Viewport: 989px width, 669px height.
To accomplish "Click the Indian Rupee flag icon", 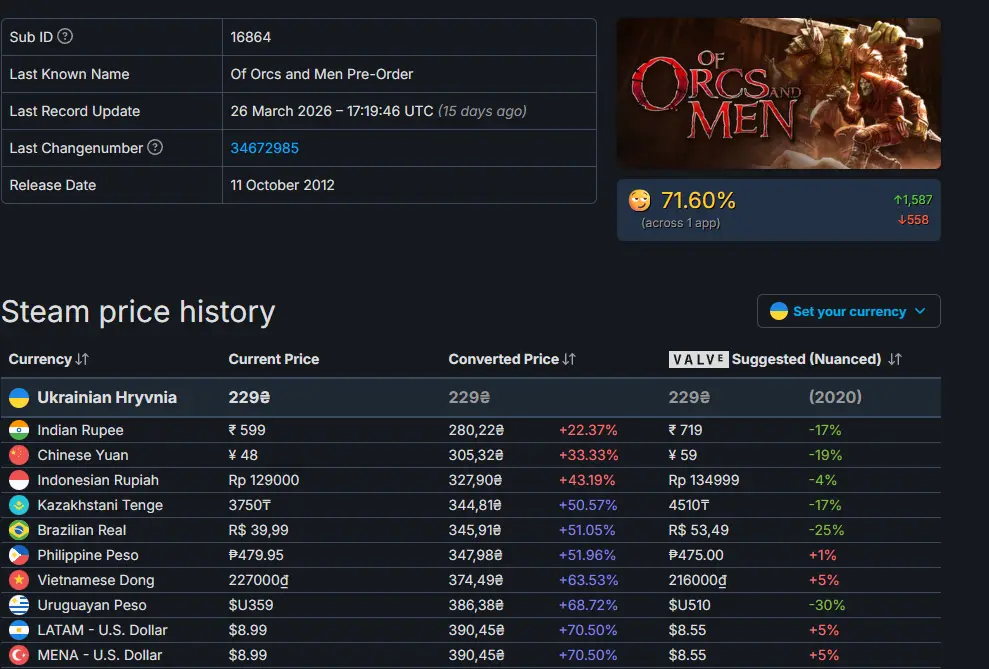I will coord(19,430).
